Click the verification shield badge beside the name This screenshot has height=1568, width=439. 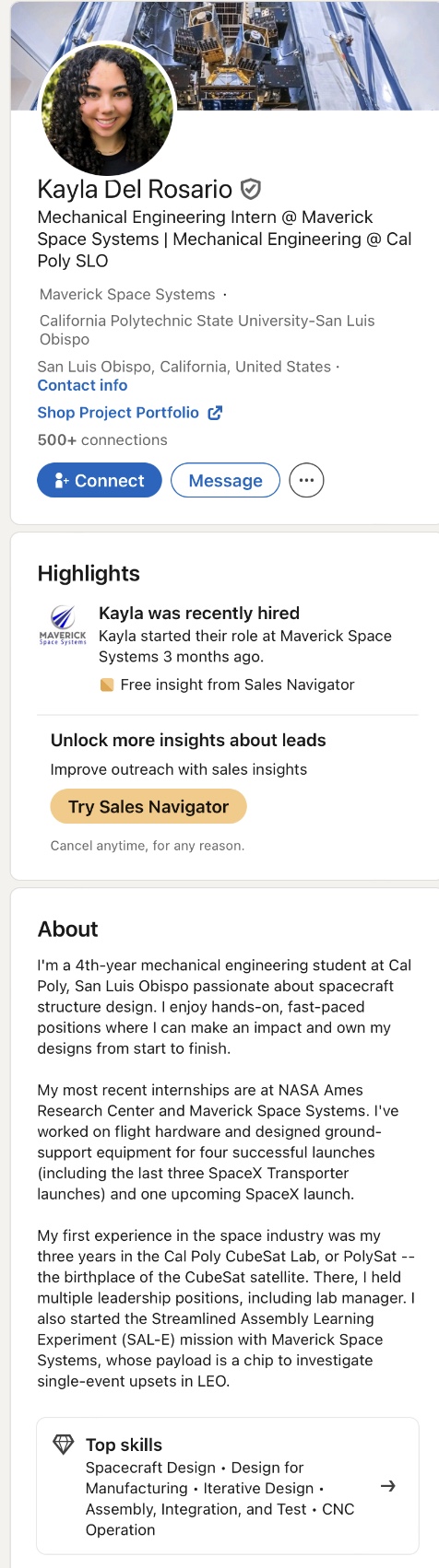pyautogui.click(x=250, y=190)
